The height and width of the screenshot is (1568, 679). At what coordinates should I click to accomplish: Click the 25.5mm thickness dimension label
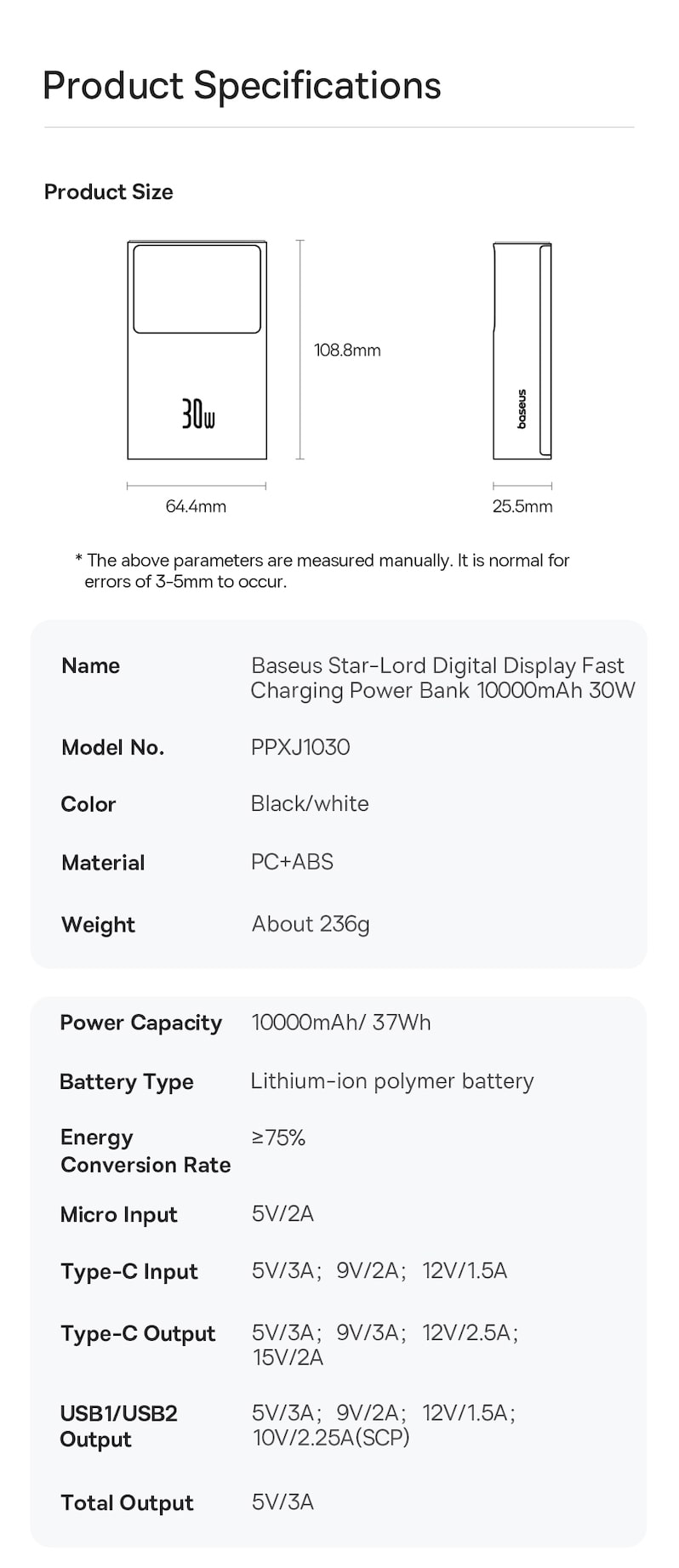point(522,506)
